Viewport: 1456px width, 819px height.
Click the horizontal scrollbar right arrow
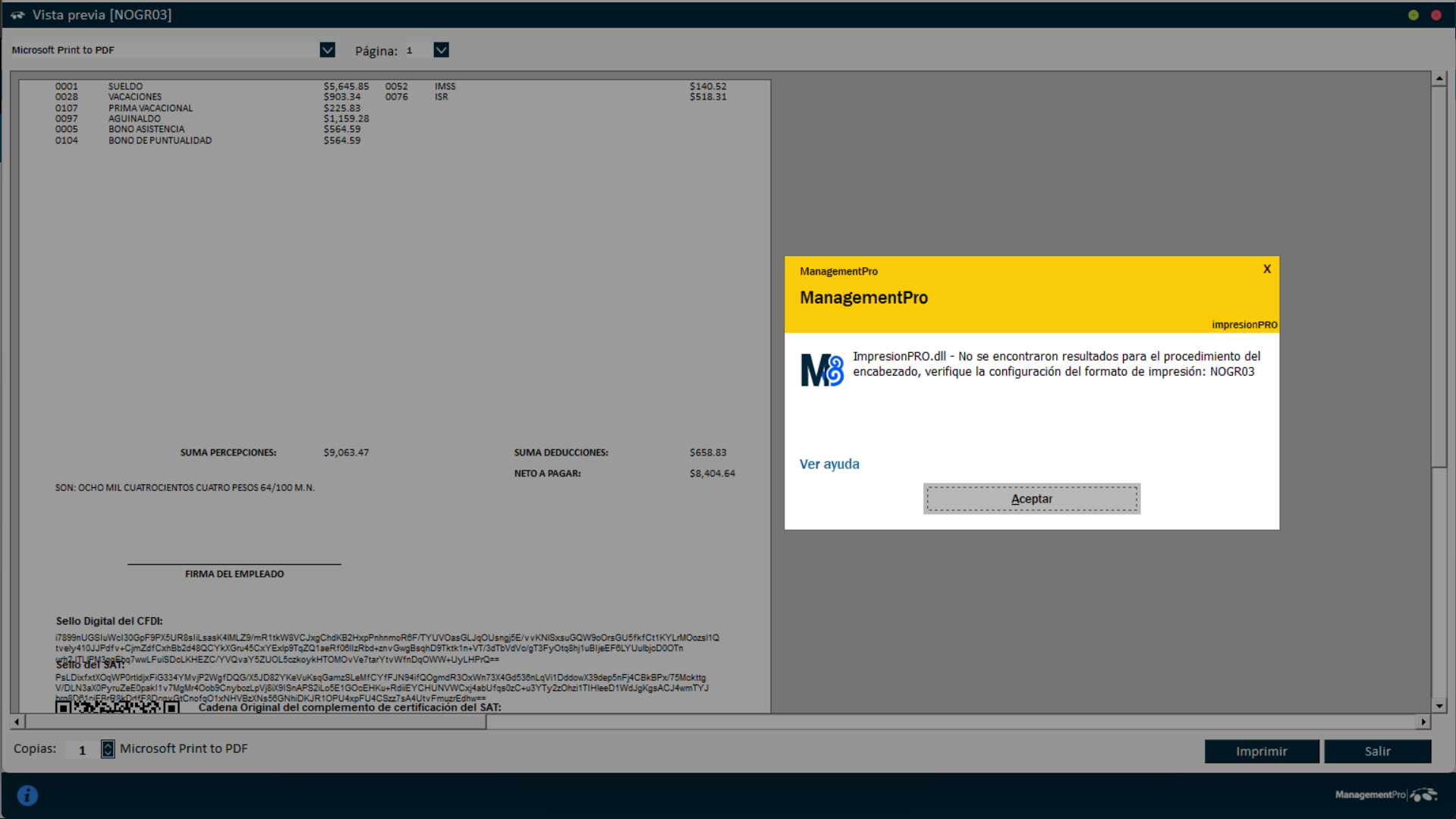pos(1423,722)
